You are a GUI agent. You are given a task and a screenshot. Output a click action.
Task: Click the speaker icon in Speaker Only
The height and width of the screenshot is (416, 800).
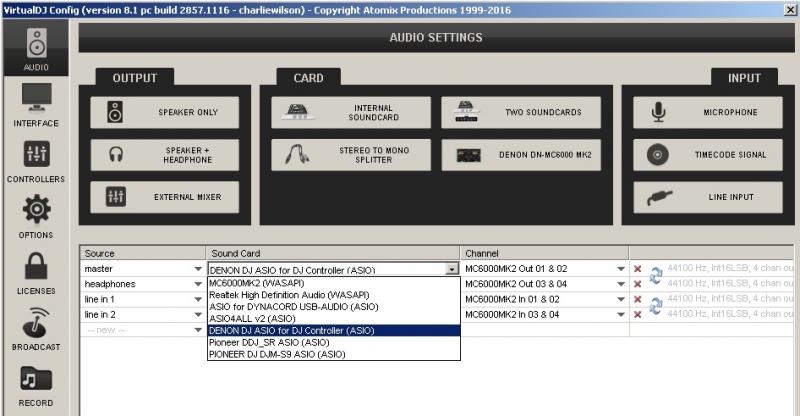[115, 112]
